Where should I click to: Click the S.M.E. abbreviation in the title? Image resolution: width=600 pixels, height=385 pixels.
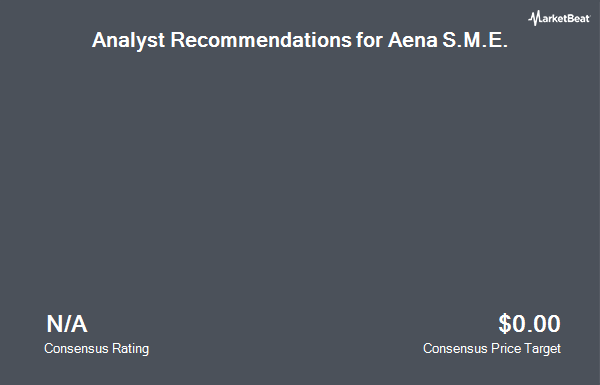pos(475,39)
